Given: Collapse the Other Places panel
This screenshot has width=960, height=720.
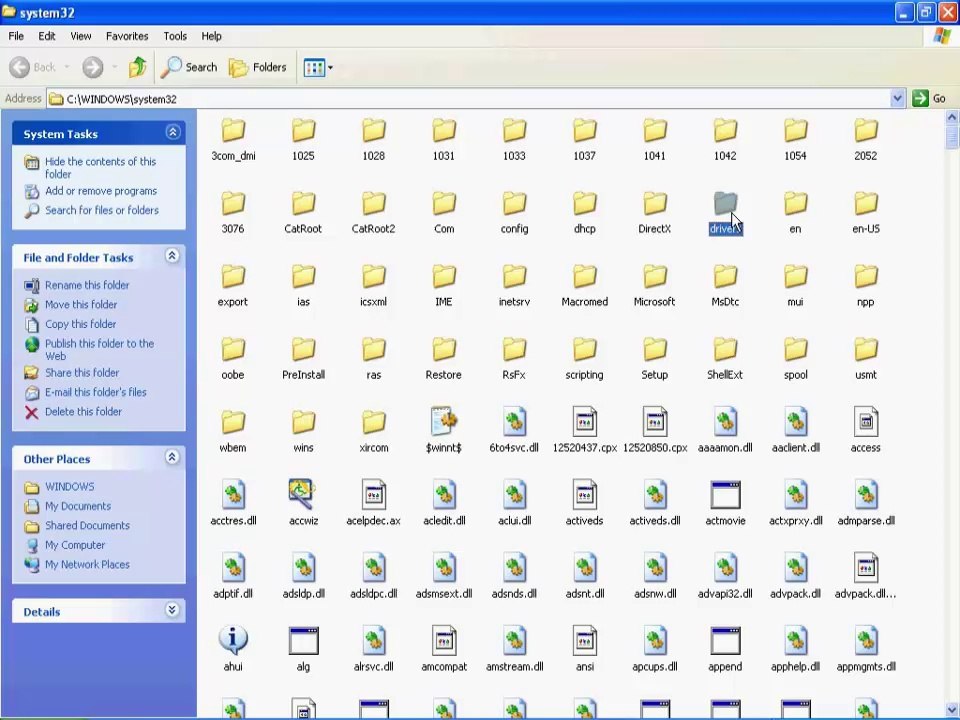Looking at the screenshot, I should click(173, 457).
